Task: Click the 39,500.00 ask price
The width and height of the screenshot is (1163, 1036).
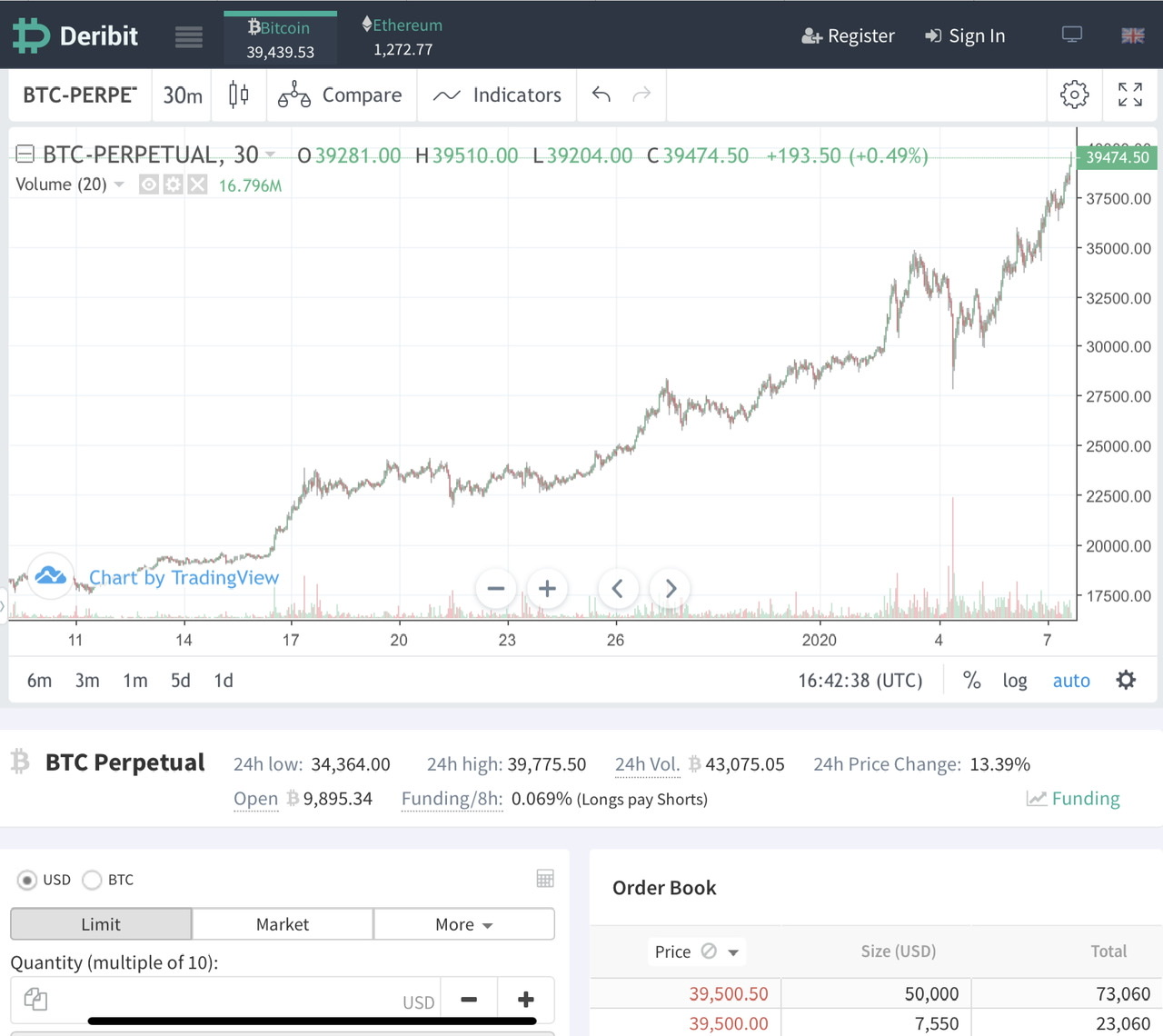Action: [x=729, y=1024]
